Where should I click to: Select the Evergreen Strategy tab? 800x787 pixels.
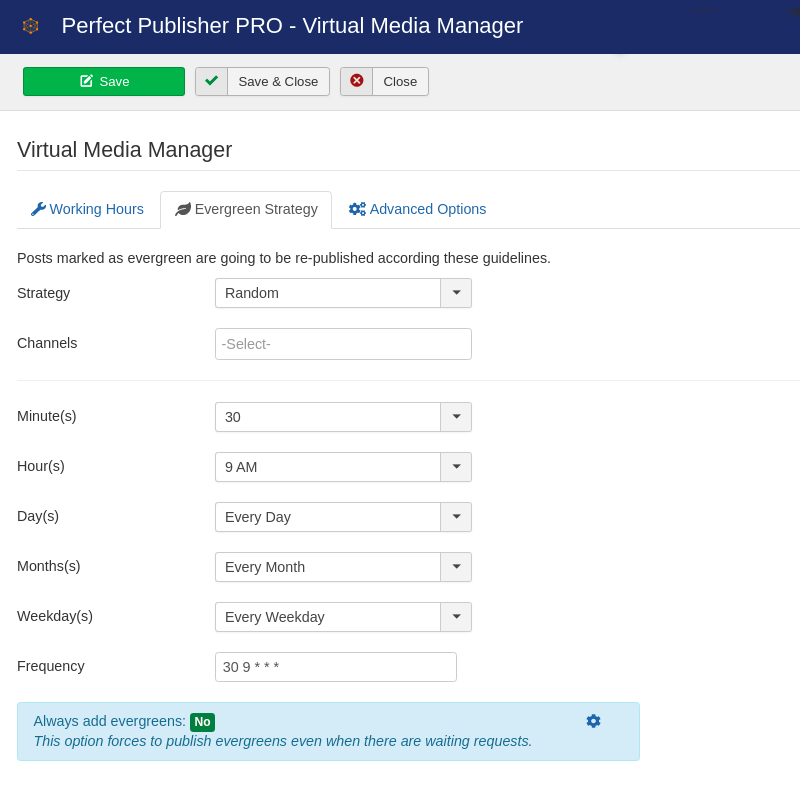coord(246,210)
